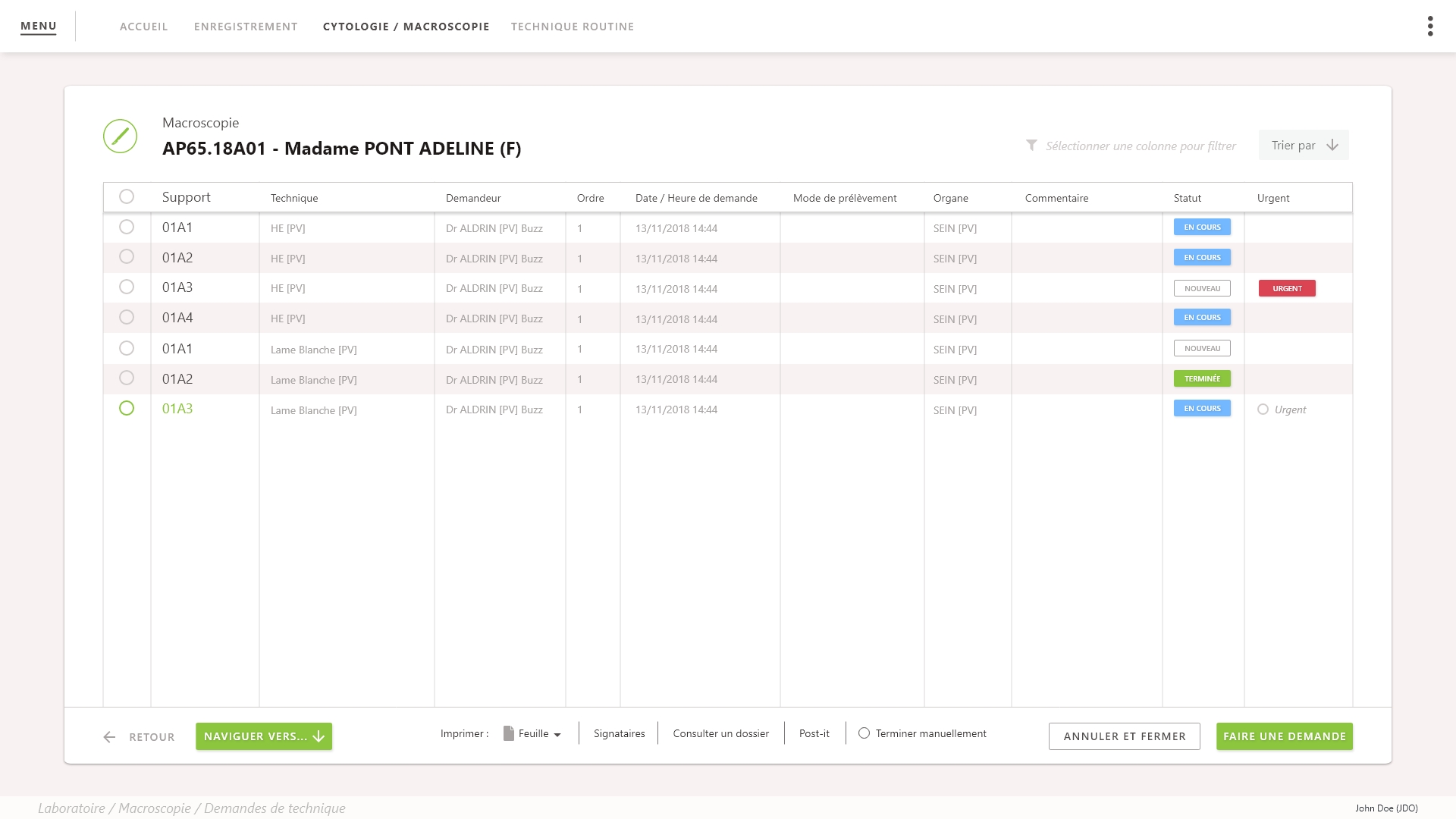
Task: Click Date / Heure de demande header
Action: 696,198
